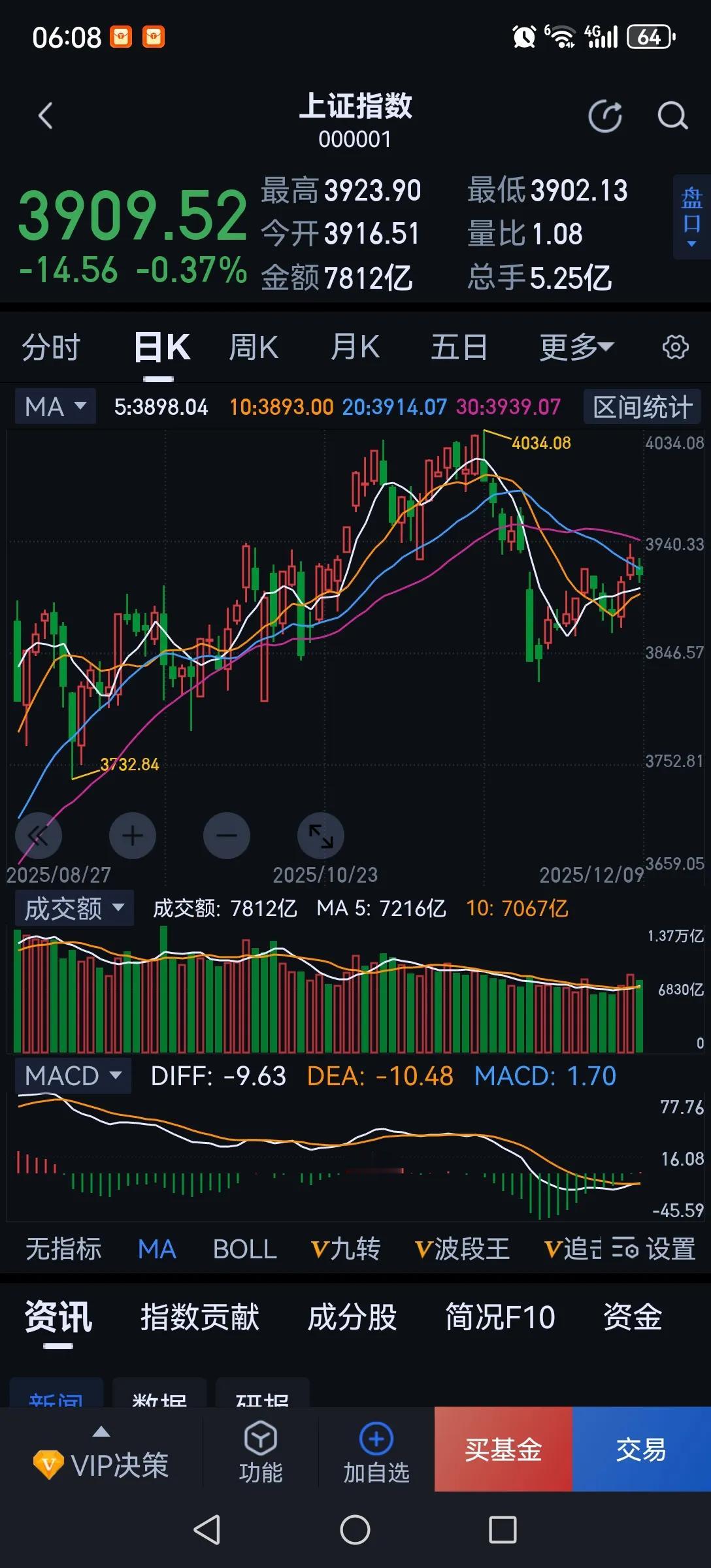Viewport: 711px width, 1568px height.
Task: Tap the 上证指数 title
Action: pos(355,106)
